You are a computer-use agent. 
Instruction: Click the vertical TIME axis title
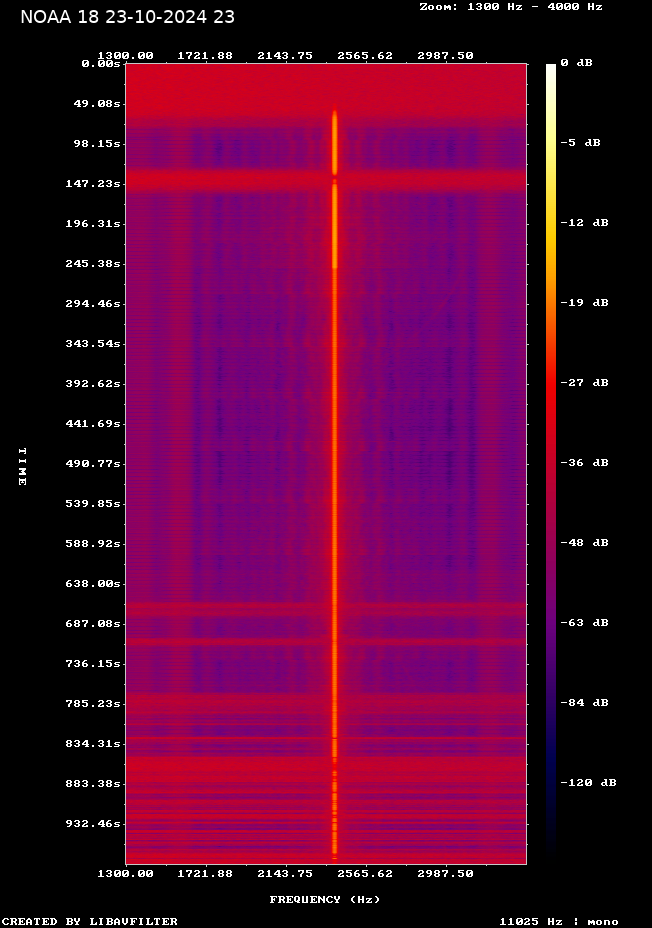[x=21, y=466]
